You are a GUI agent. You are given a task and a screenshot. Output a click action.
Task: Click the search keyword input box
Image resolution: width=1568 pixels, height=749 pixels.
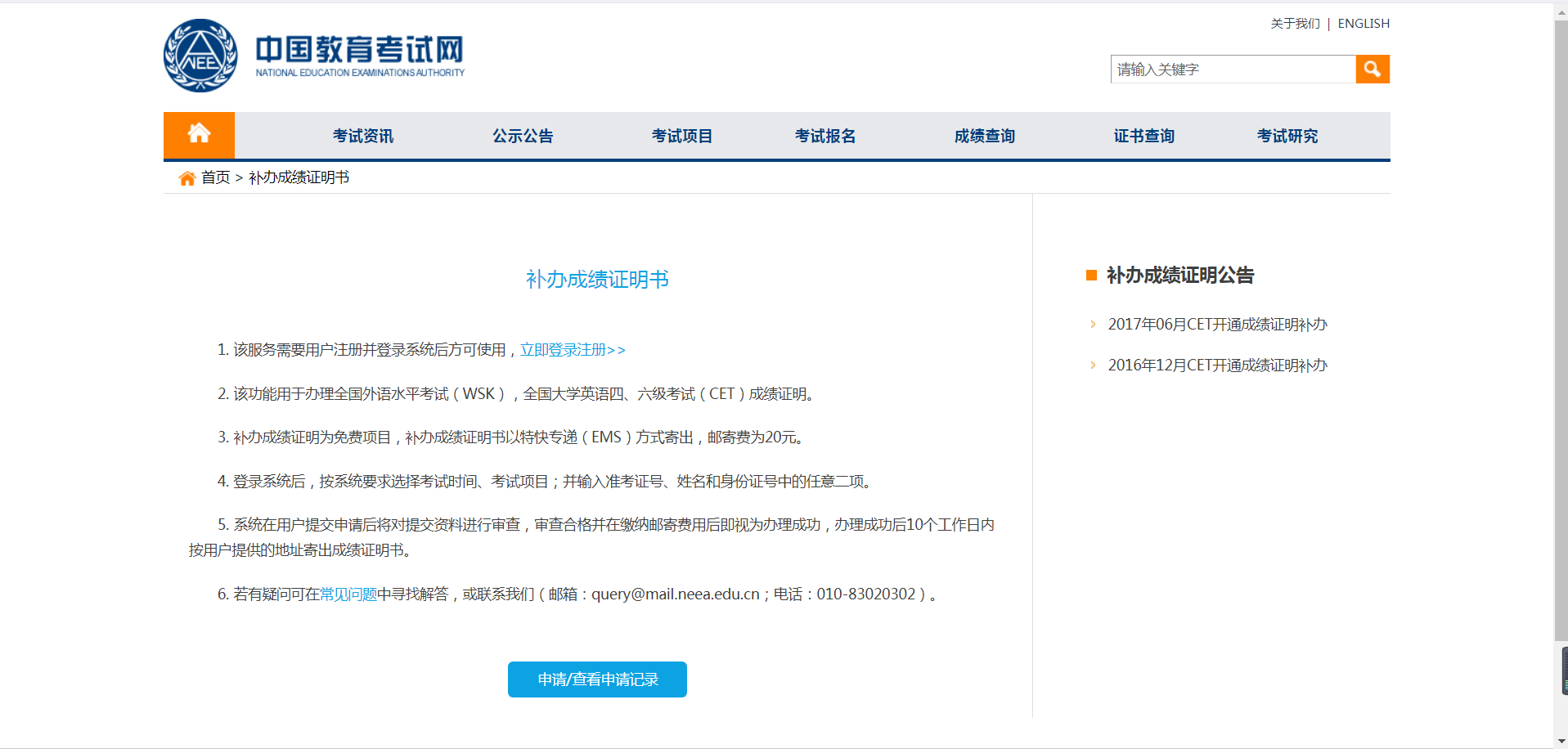click(1227, 69)
